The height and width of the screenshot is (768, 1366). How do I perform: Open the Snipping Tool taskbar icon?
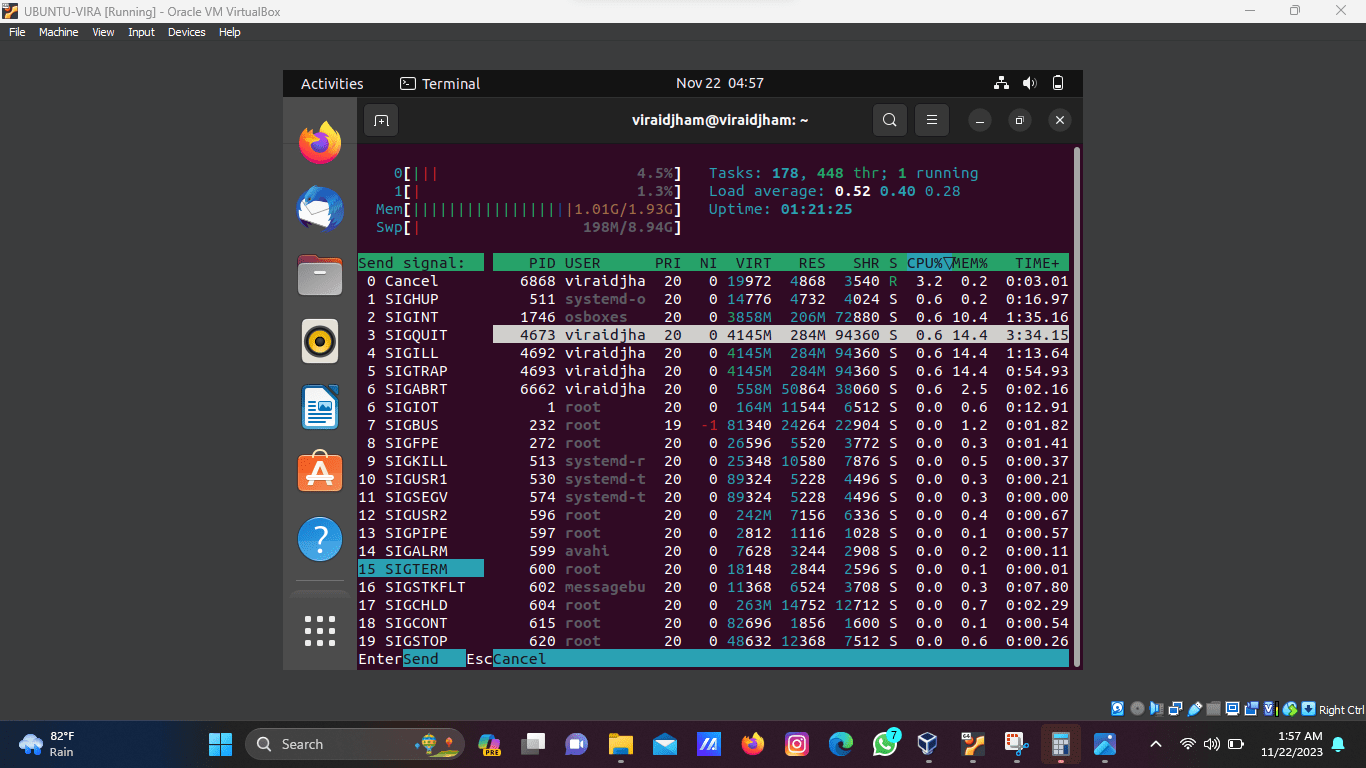[1017, 744]
